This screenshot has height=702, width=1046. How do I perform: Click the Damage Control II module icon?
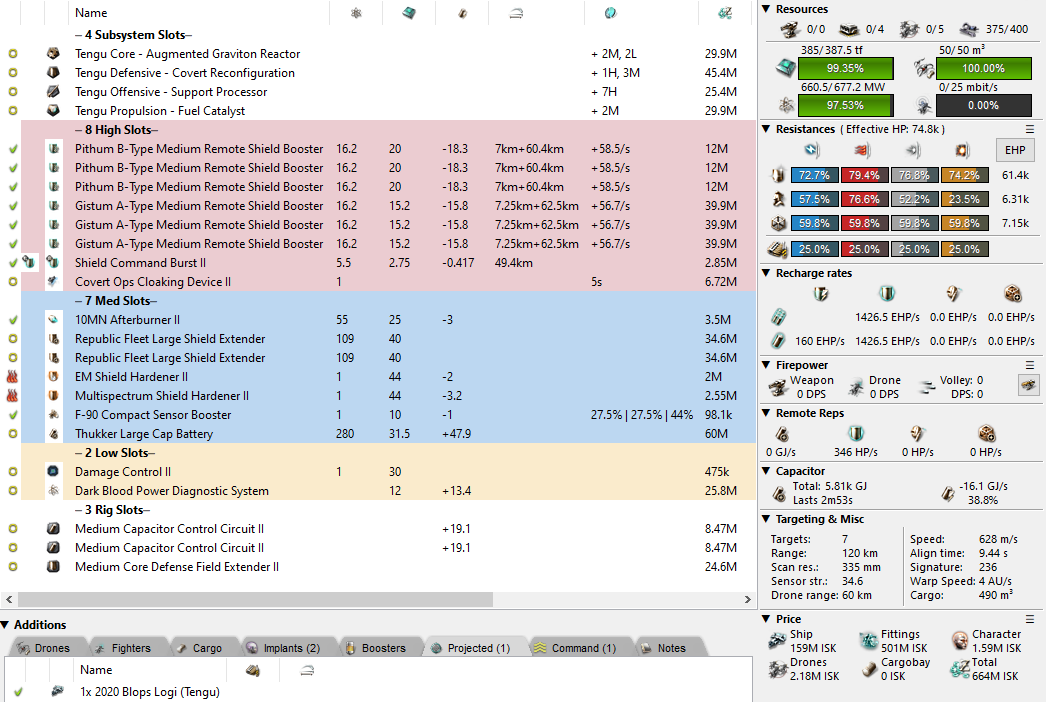click(53, 472)
